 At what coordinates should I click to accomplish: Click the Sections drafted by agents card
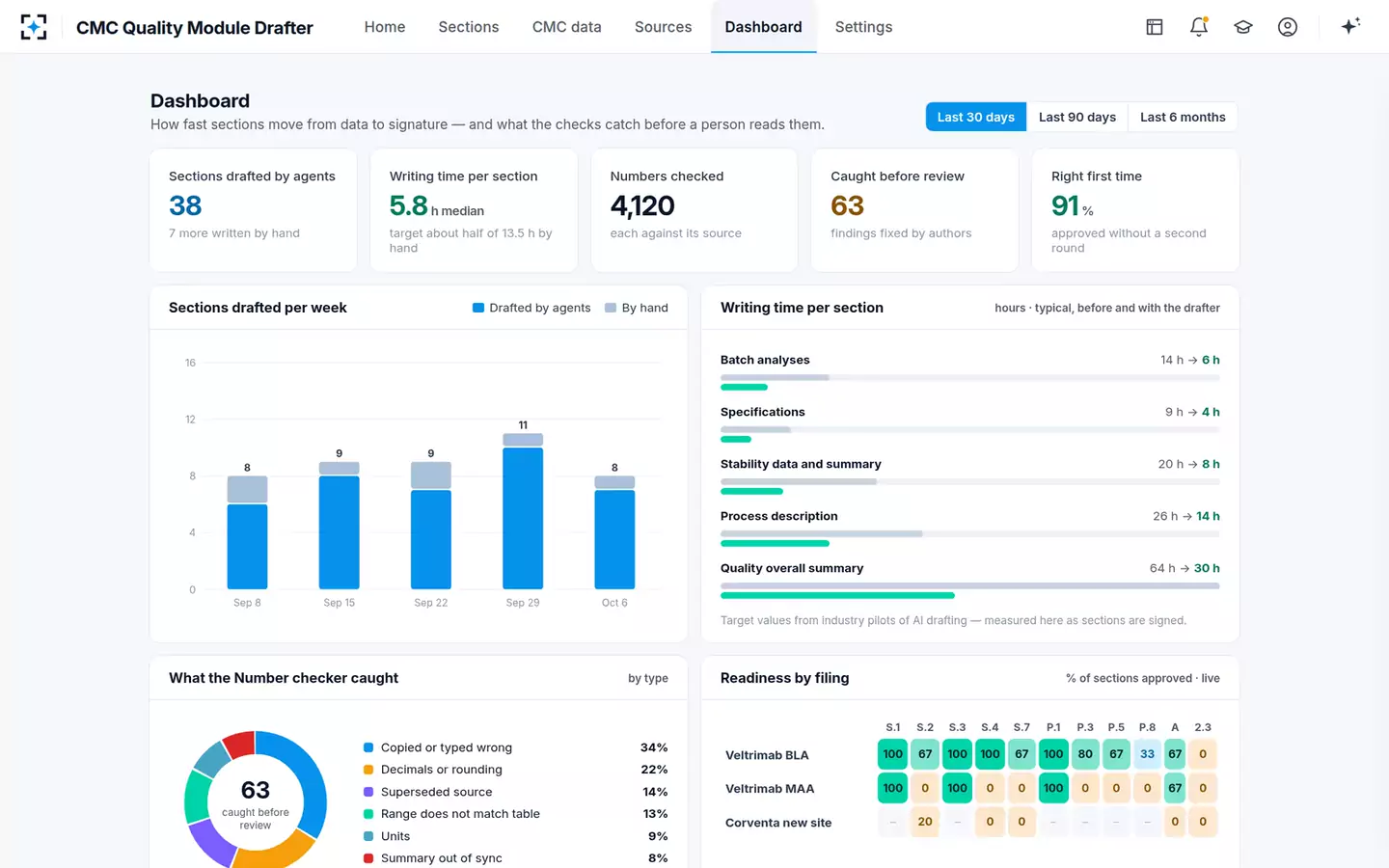click(254, 210)
